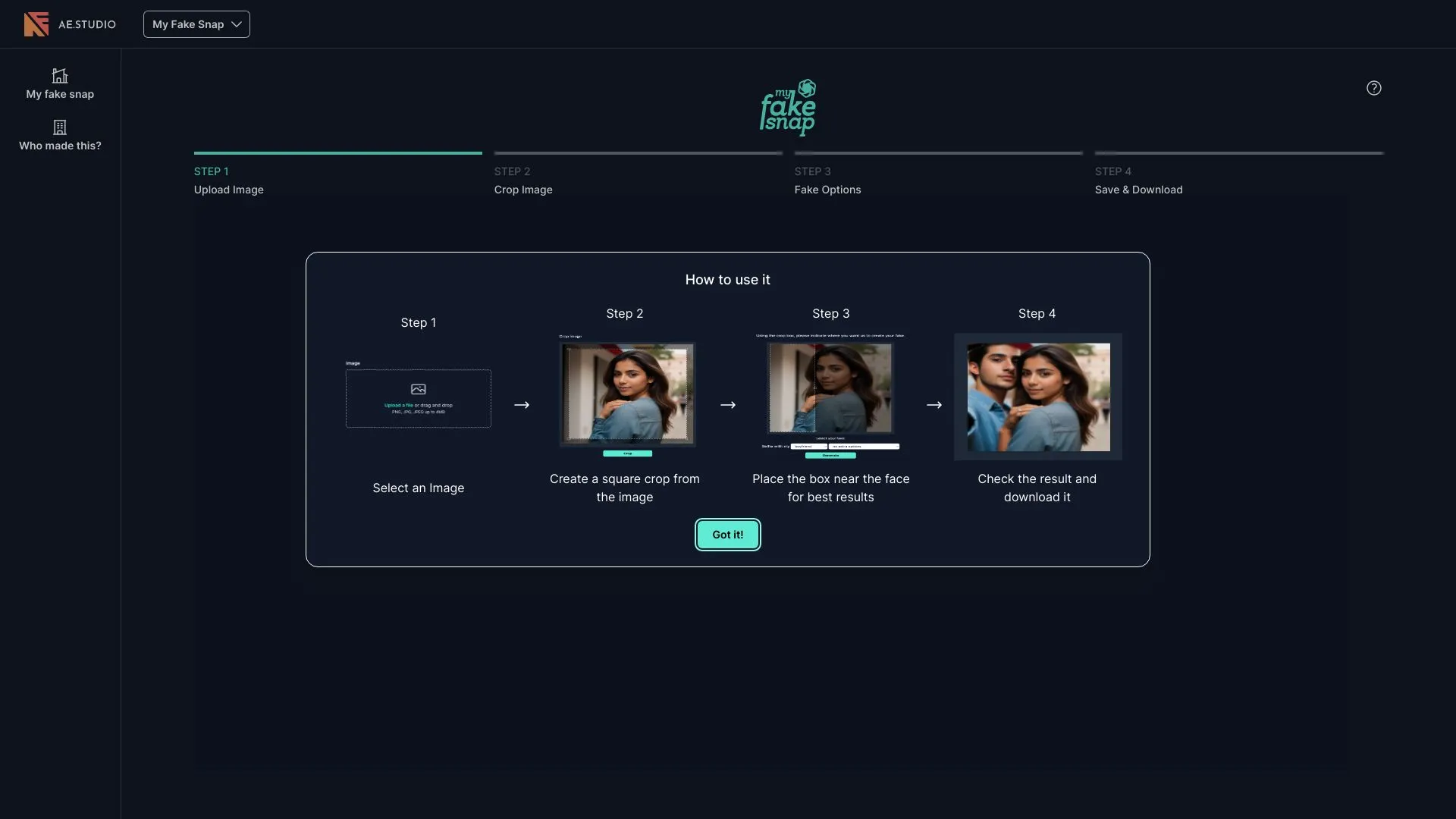
Task: Click the AE.STUDIO text link
Action: pos(87,24)
